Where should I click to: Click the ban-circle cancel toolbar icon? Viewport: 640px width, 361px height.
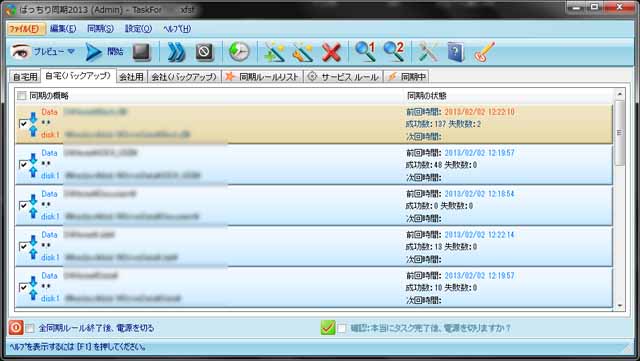click(x=204, y=52)
